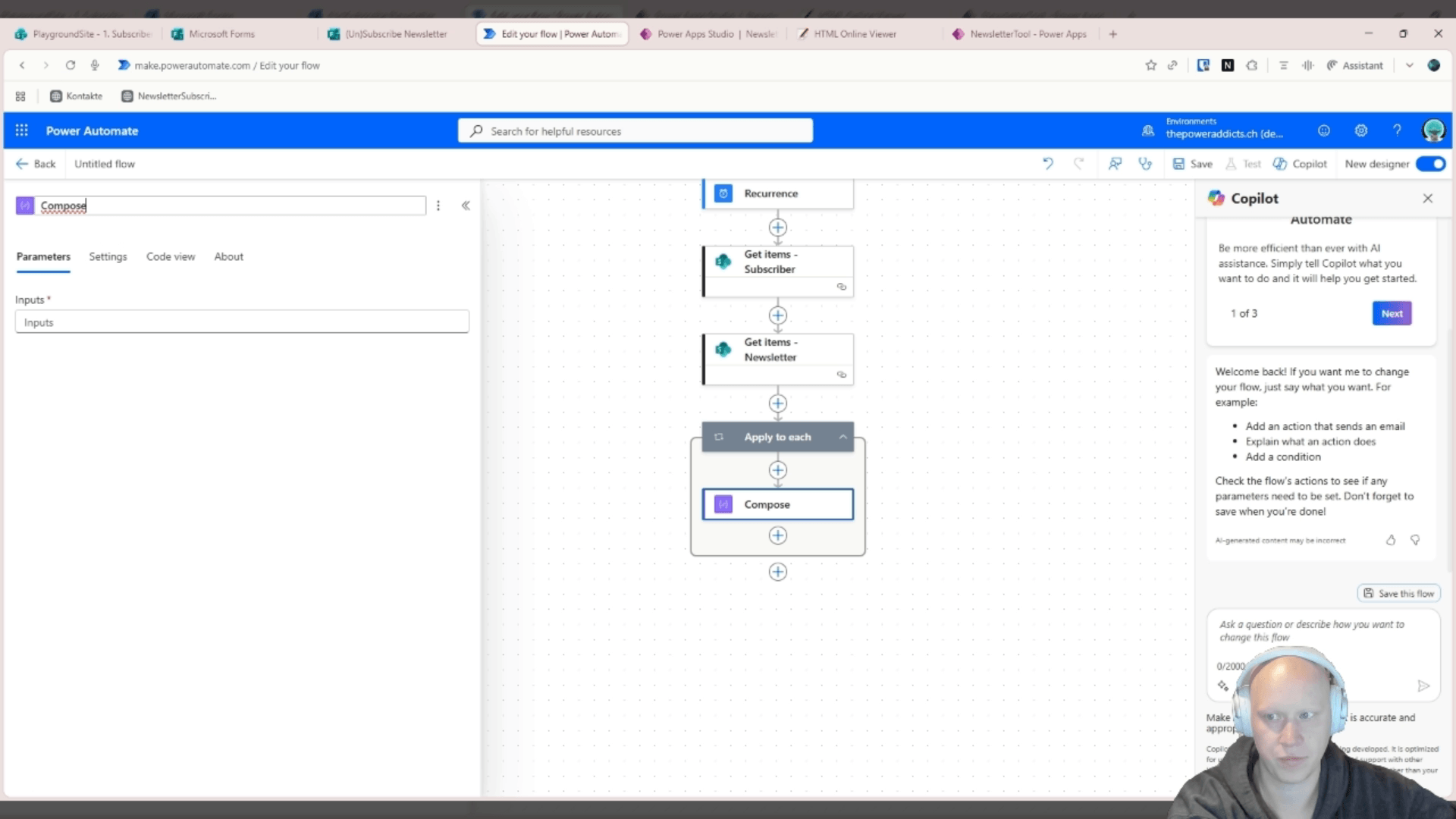Switch to the Settings tab
The width and height of the screenshot is (1456, 819).
(108, 256)
